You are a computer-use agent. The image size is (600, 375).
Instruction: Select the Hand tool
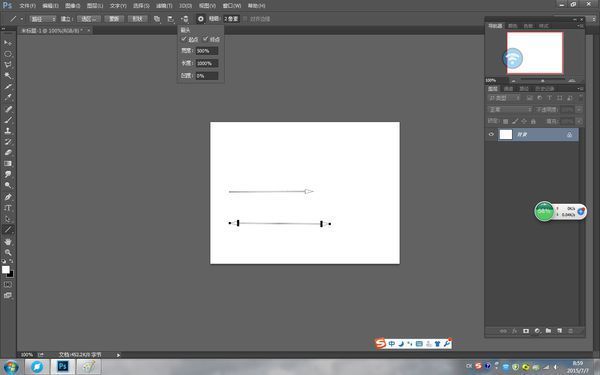click(x=8, y=242)
